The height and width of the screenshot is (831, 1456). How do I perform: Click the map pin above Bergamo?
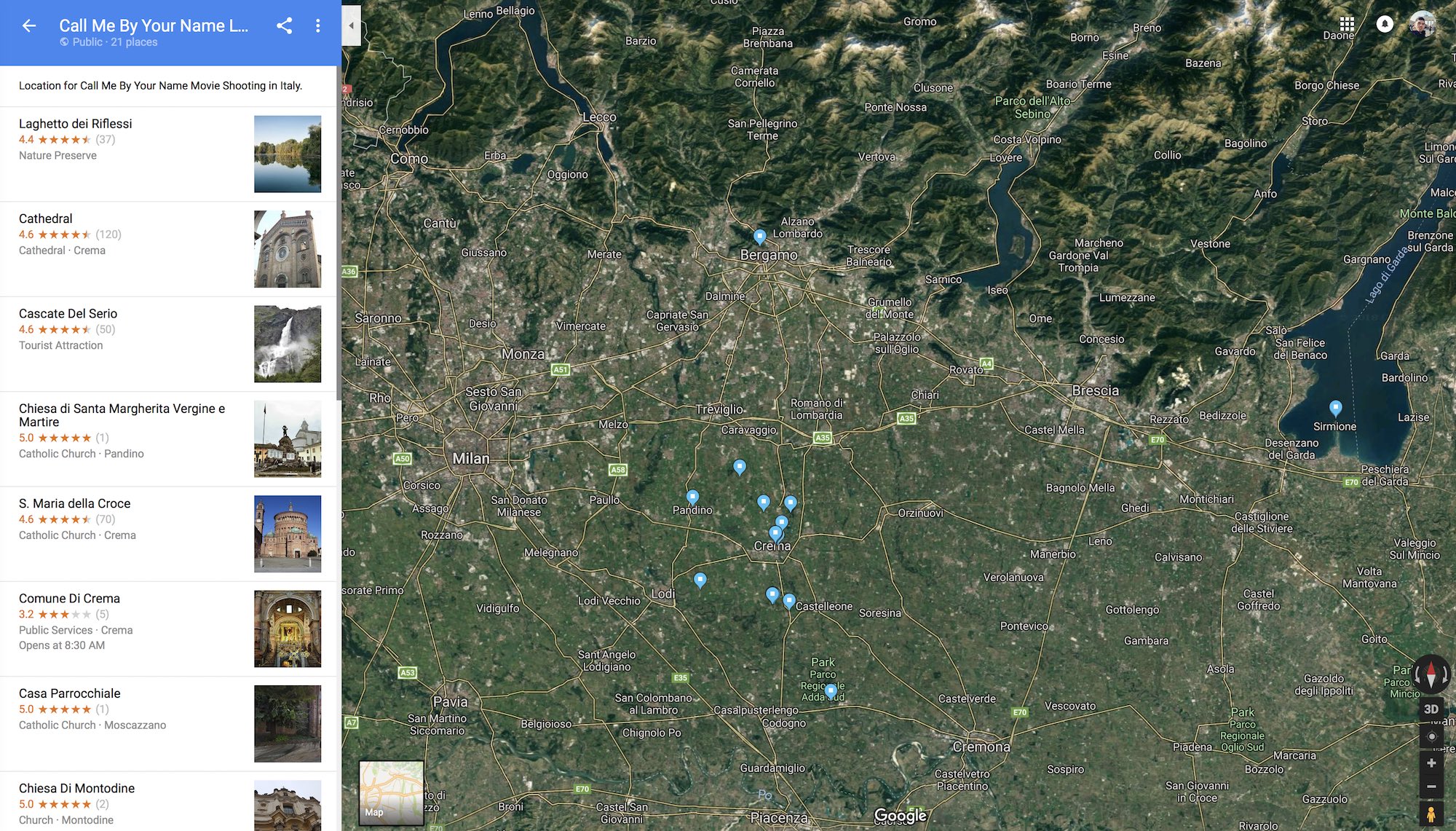(759, 237)
